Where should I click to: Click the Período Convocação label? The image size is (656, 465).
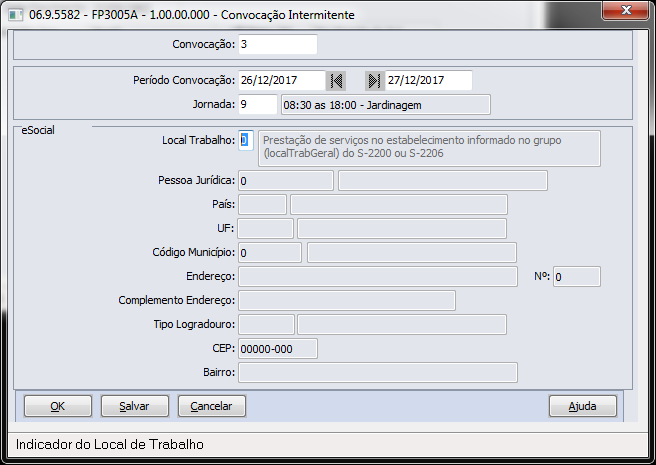click(x=184, y=80)
